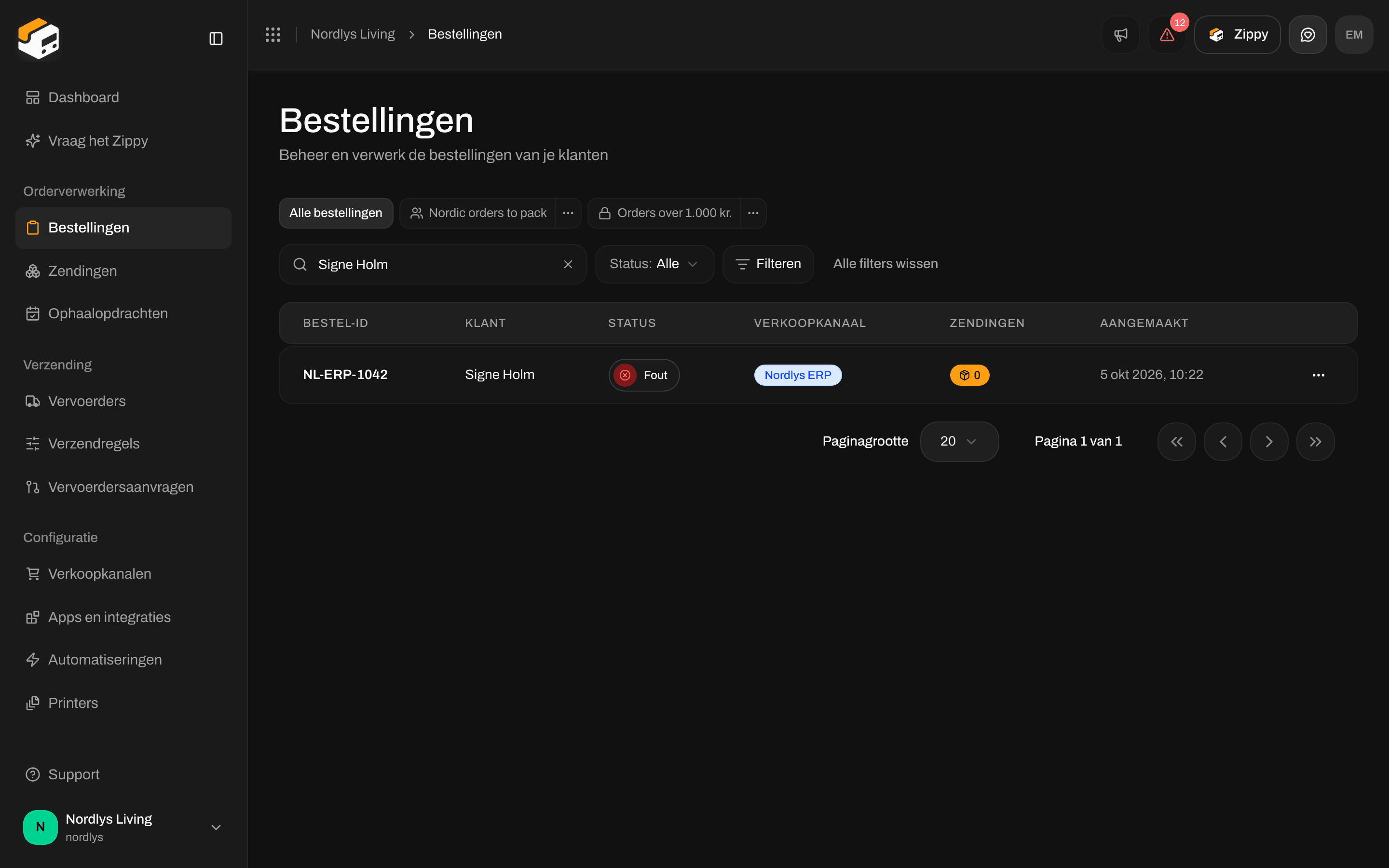This screenshot has height=868, width=1389.
Task: Open Automatiseringen in the sidebar
Action: click(123, 660)
